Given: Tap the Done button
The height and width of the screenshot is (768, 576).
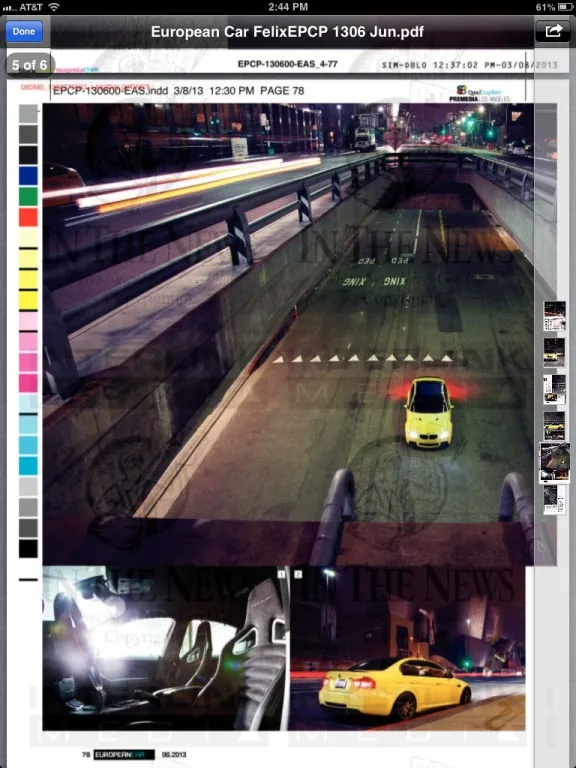Looking at the screenshot, I should [x=24, y=32].
